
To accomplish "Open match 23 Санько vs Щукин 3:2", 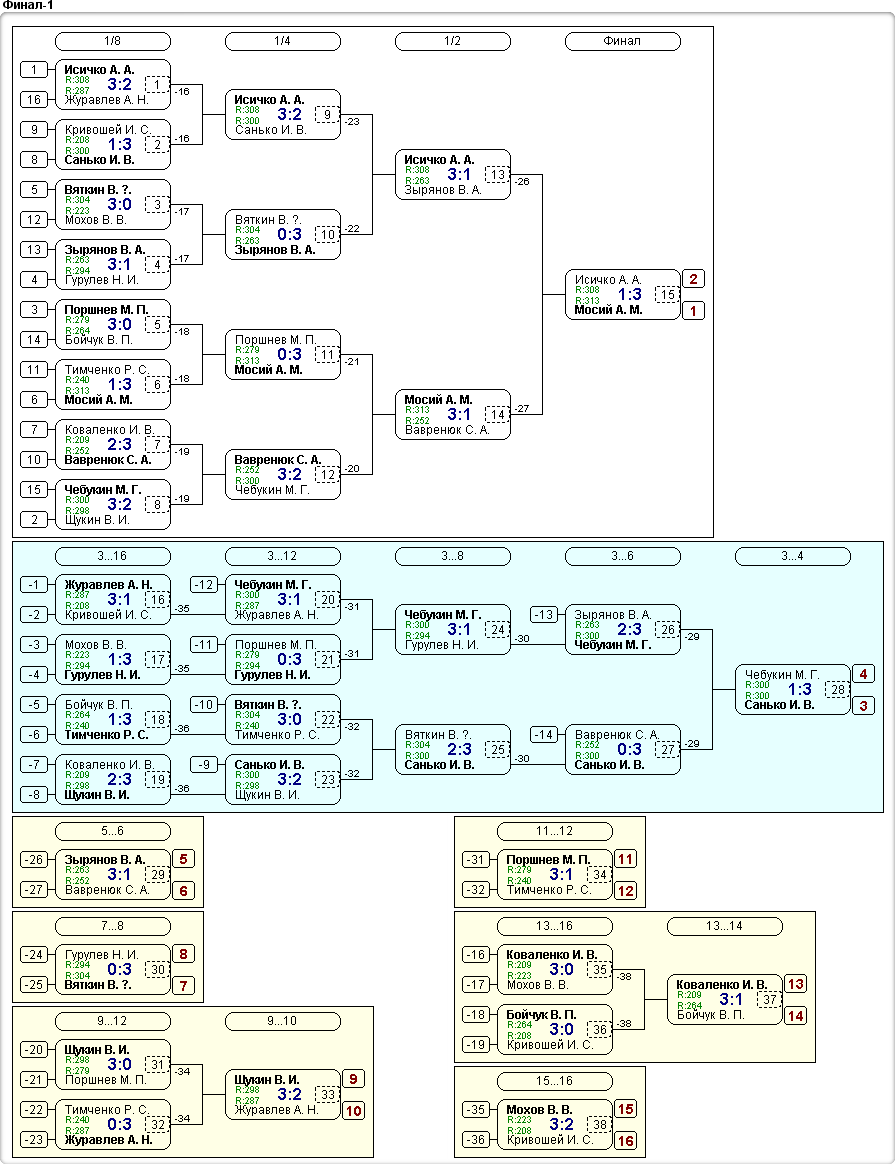I will coord(283,780).
